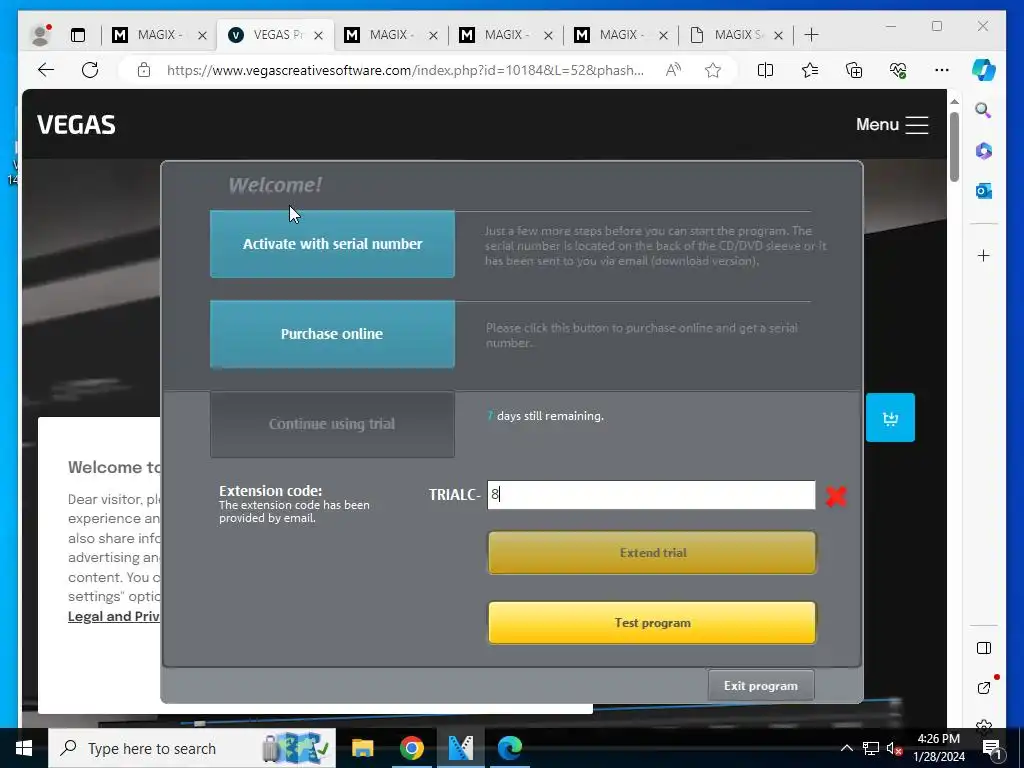Focus the TRIALC extension code field
The image size is (1024, 768).
[x=650, y=494]
